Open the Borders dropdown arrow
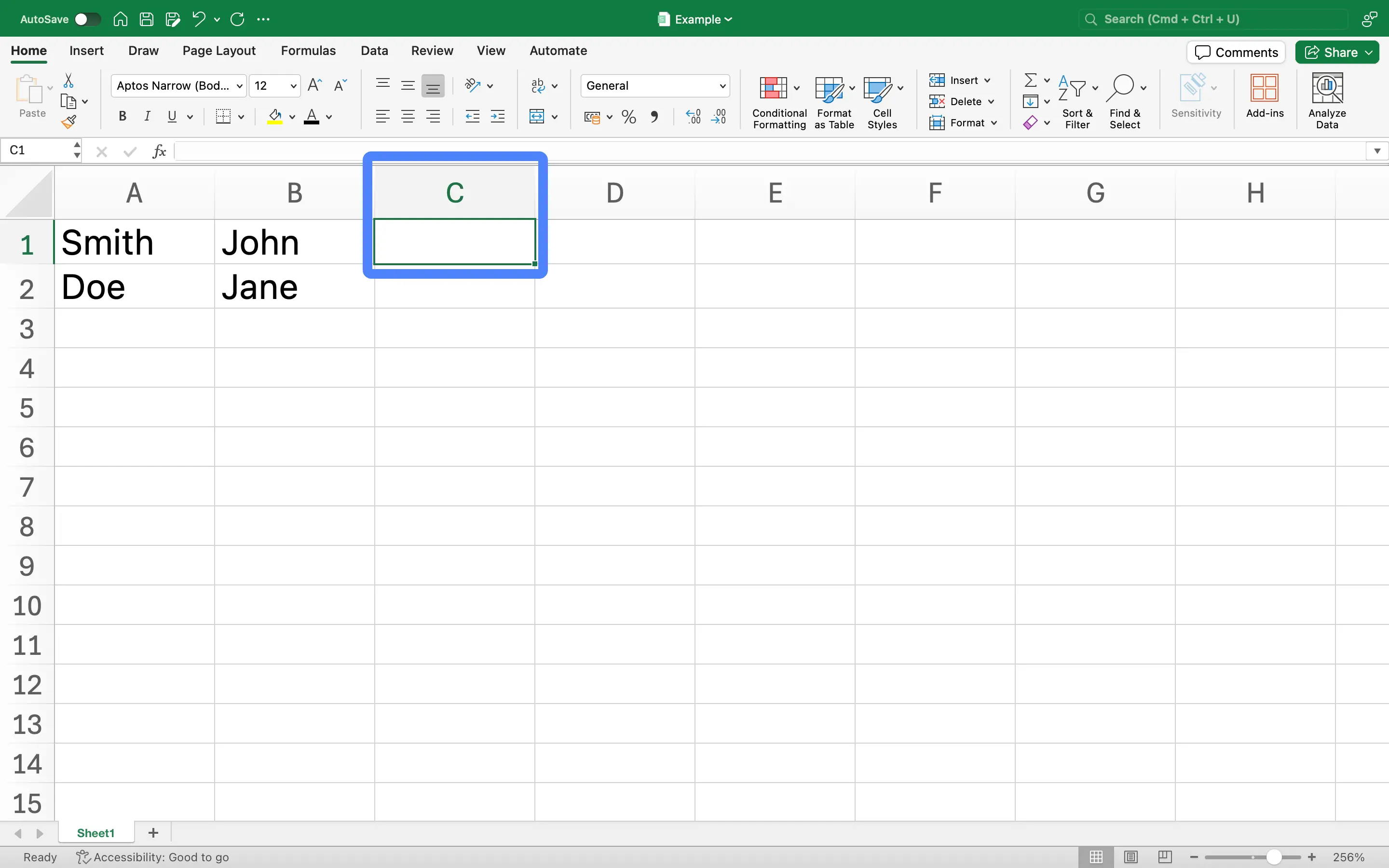This screenshot has height=868, width=1389. click(x=241, y=117)
